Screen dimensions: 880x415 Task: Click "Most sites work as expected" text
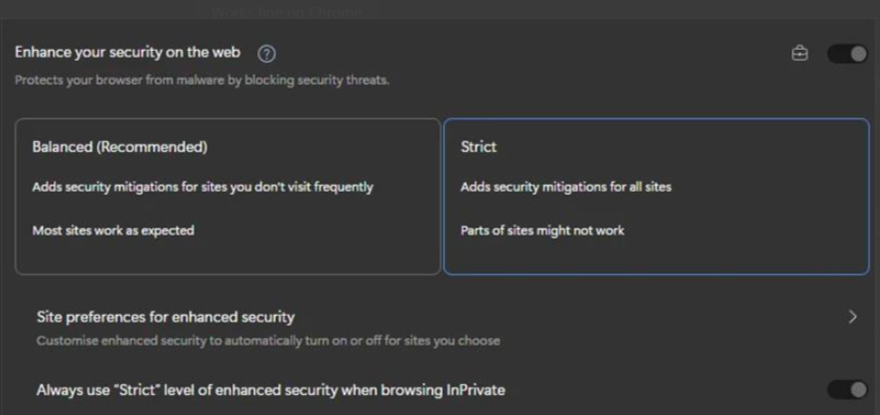pos(113,230)
